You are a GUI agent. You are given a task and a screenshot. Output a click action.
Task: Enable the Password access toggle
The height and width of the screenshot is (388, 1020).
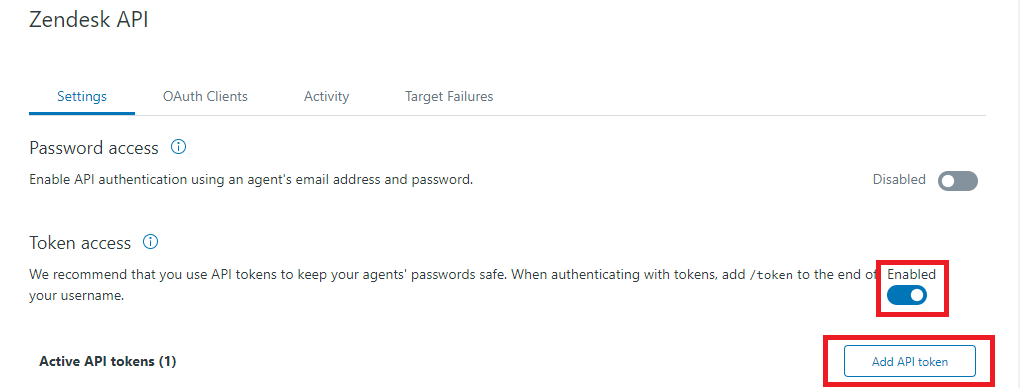click(x=958, y=181)
